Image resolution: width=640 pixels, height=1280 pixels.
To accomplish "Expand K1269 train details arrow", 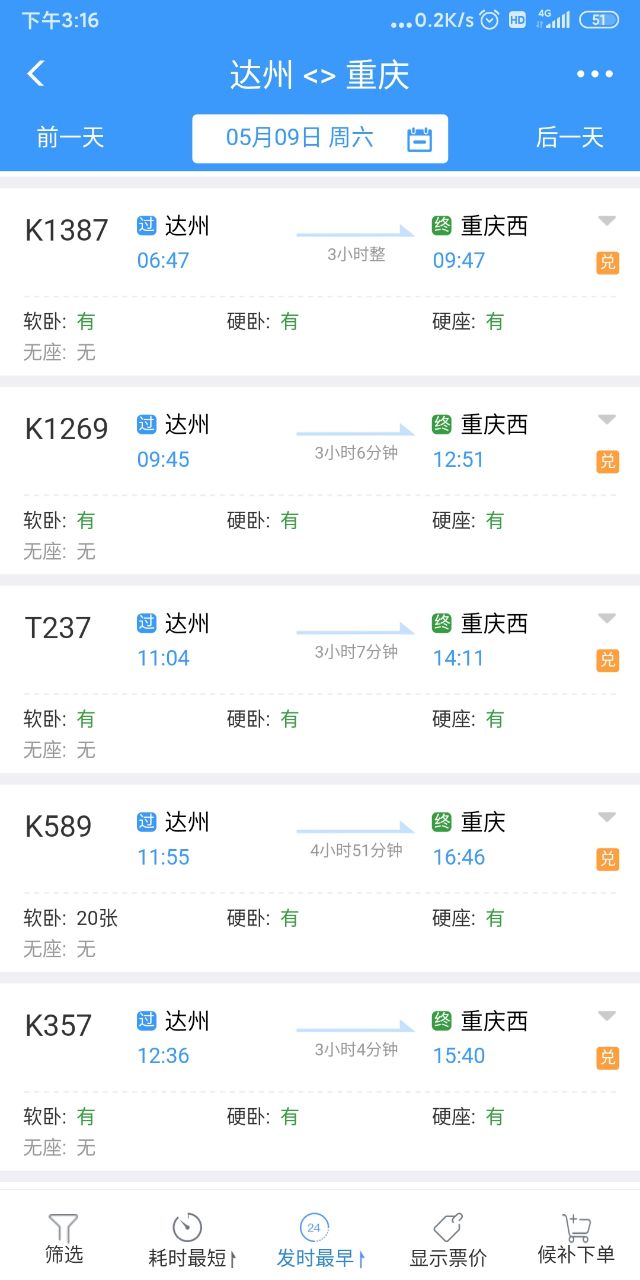I will point(607,419).
